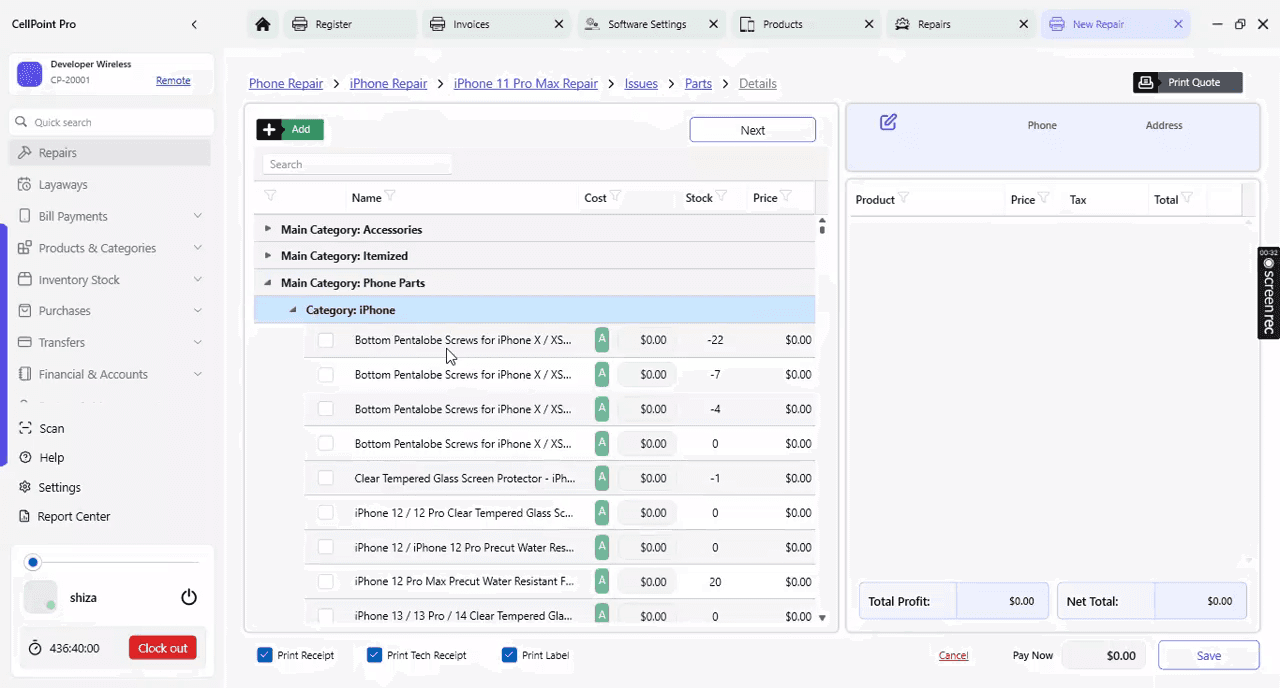Click the Repairs wrench icon in sidebar
The image size is (1280, 688).
[x=25, y=153]
